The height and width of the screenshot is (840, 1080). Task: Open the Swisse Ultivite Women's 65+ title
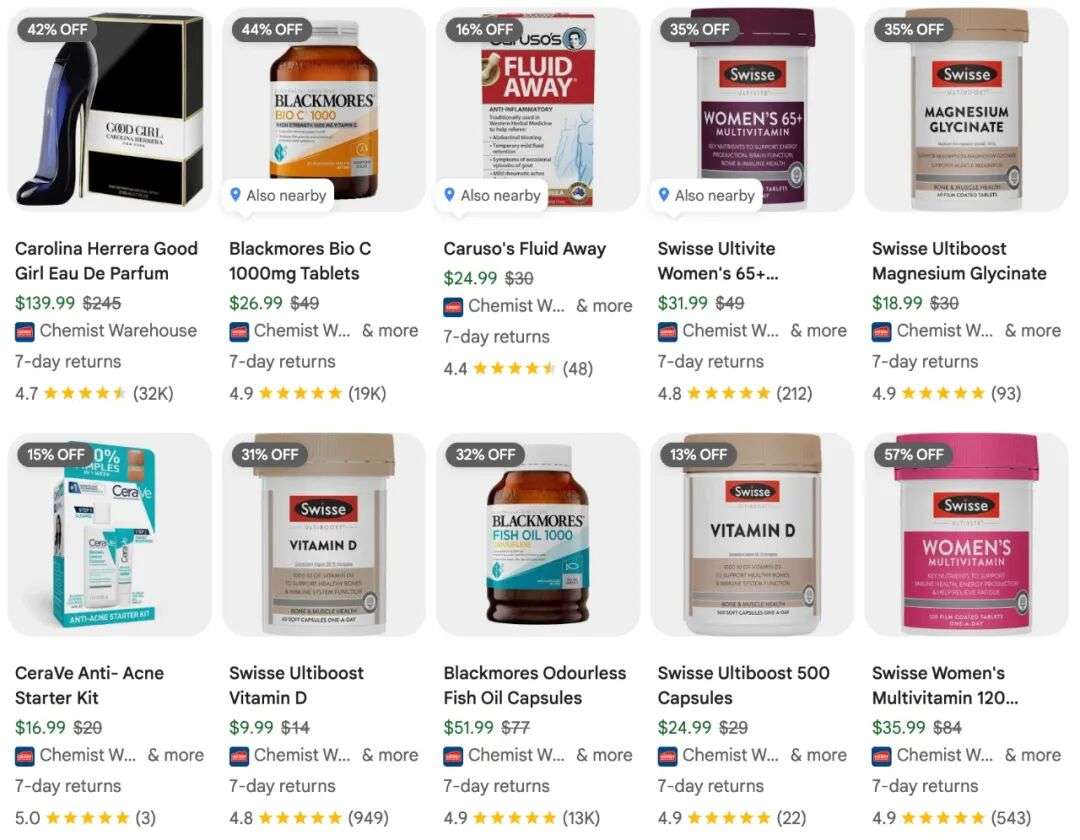pos(718,261)
